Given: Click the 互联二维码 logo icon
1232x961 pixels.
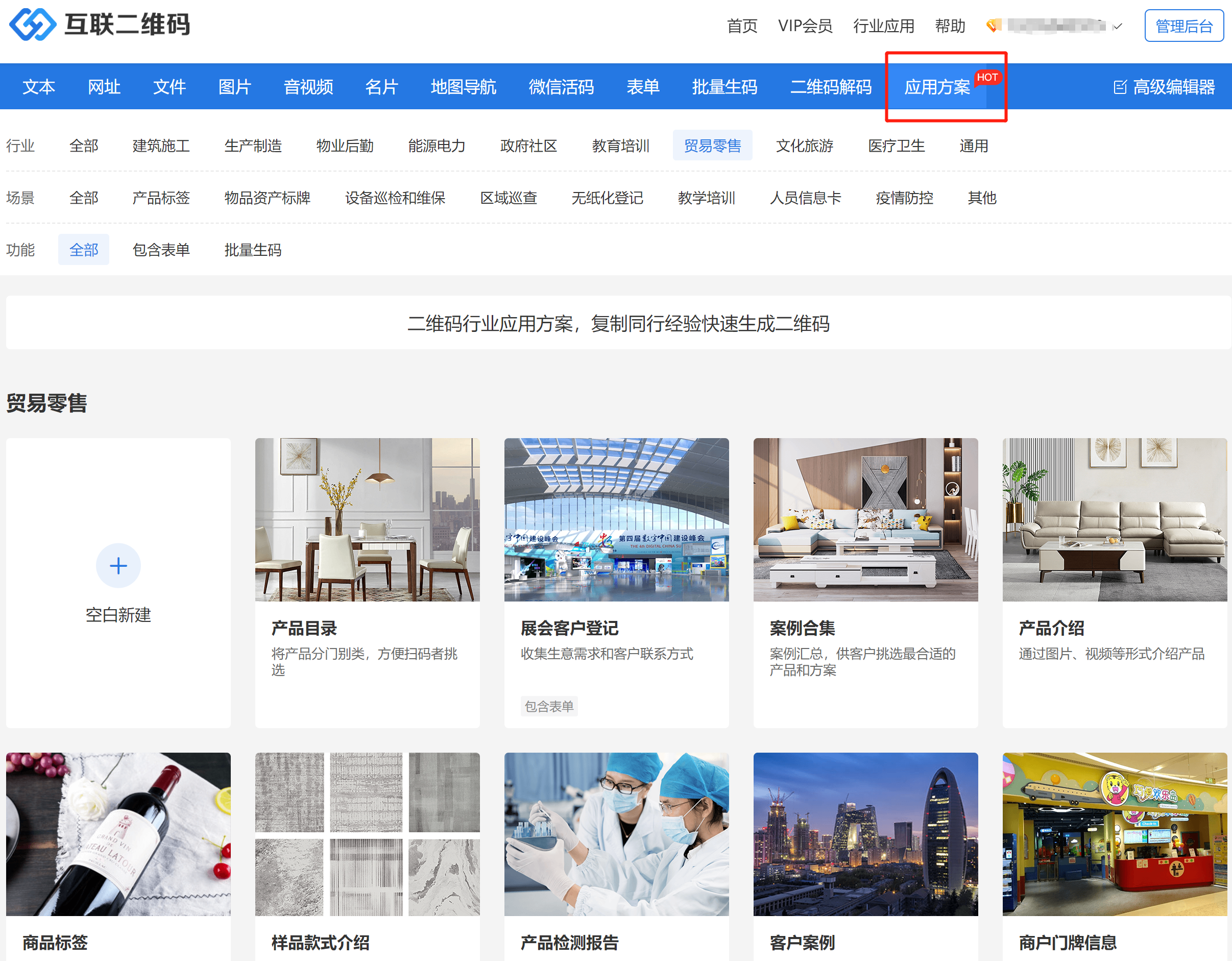Looking at the screenshot, I should pyautogui.click(x=33, y=25).
